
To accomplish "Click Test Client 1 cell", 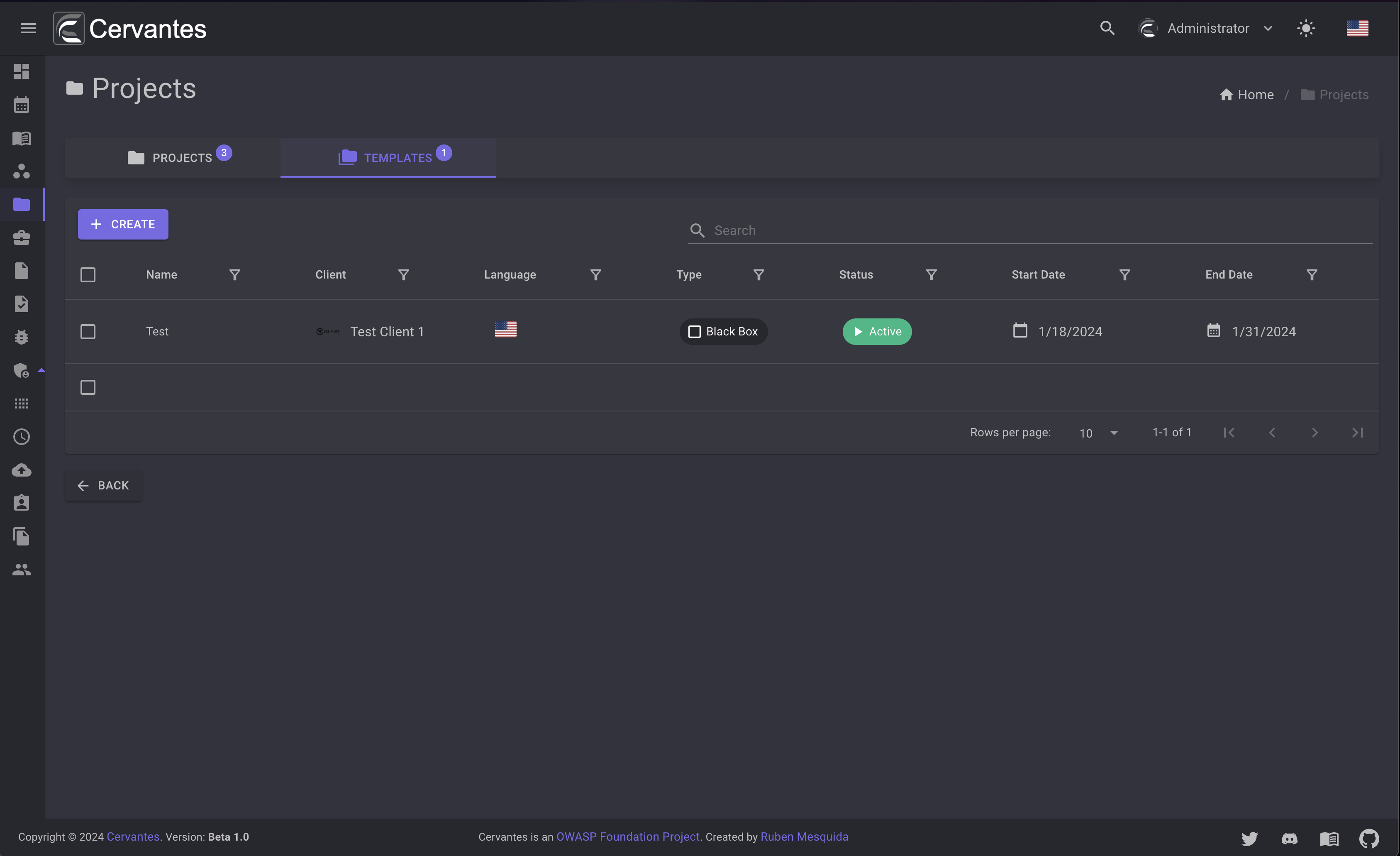I will pos(370,331).
